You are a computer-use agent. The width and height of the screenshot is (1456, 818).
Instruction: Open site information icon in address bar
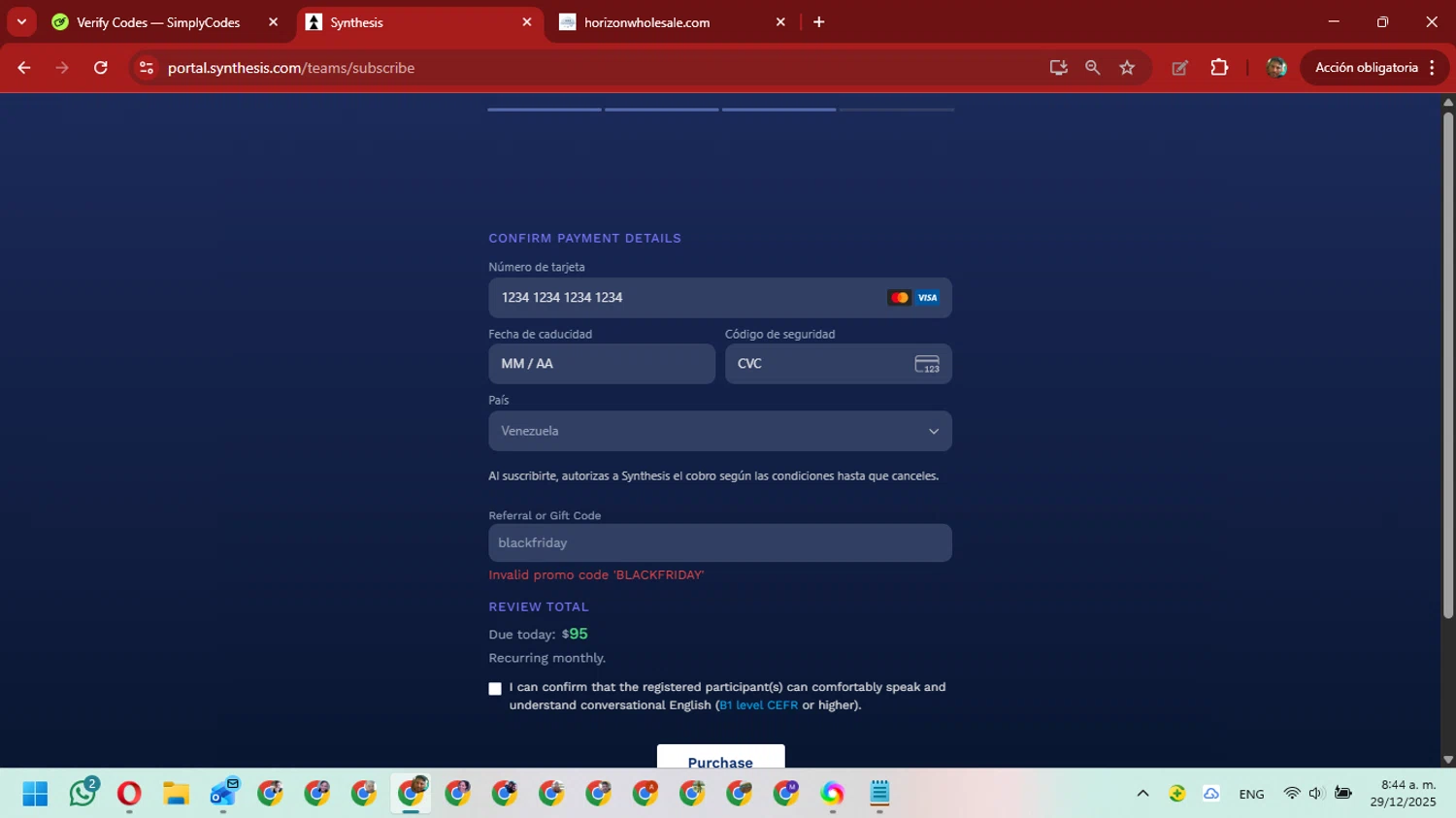click(147, 68)
